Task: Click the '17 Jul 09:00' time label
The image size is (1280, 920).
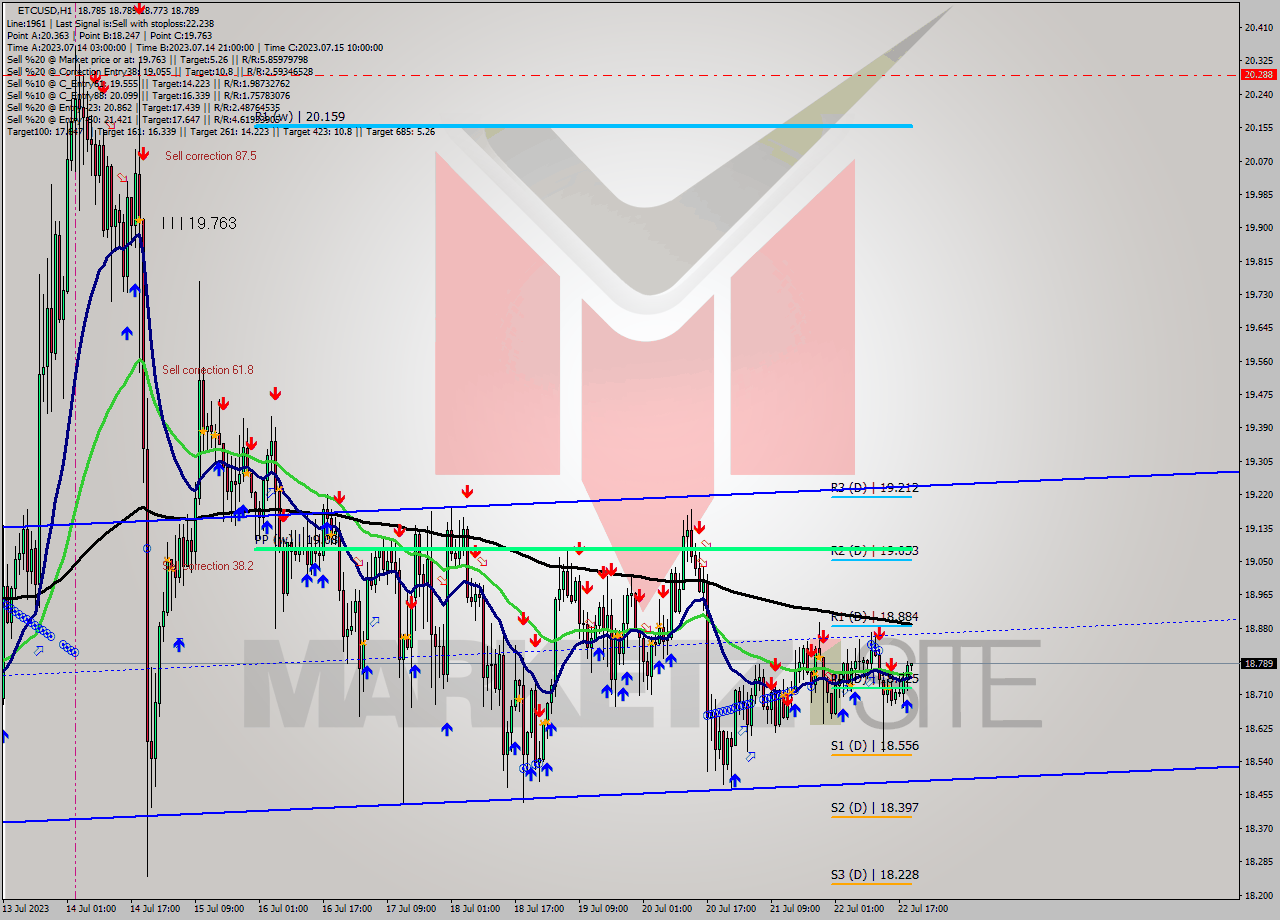Action: tap(410, 909)
